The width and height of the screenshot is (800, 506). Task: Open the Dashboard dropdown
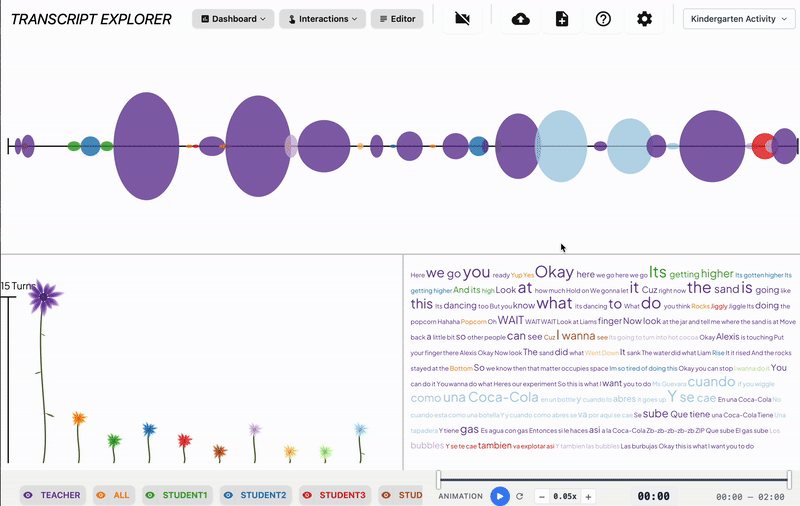(x=233, y=19)
